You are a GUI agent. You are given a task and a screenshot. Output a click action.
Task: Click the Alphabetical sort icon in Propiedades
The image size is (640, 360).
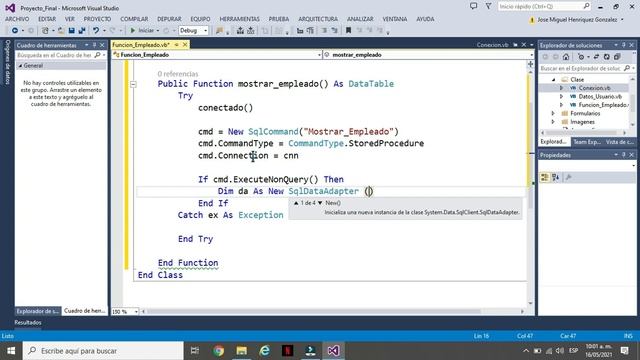[x=556, y=177]
